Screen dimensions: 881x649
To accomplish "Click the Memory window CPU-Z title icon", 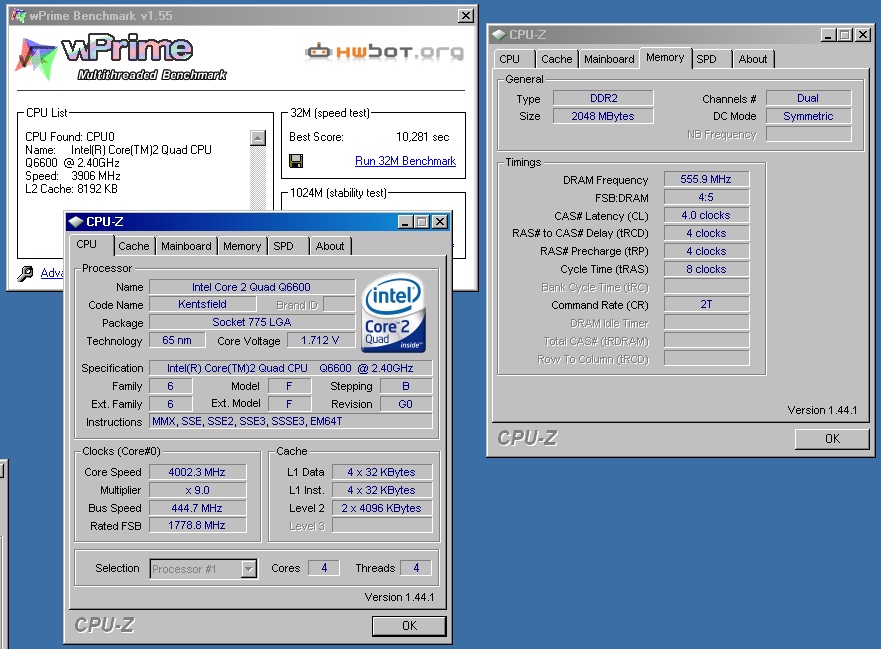I will [499, 35].
